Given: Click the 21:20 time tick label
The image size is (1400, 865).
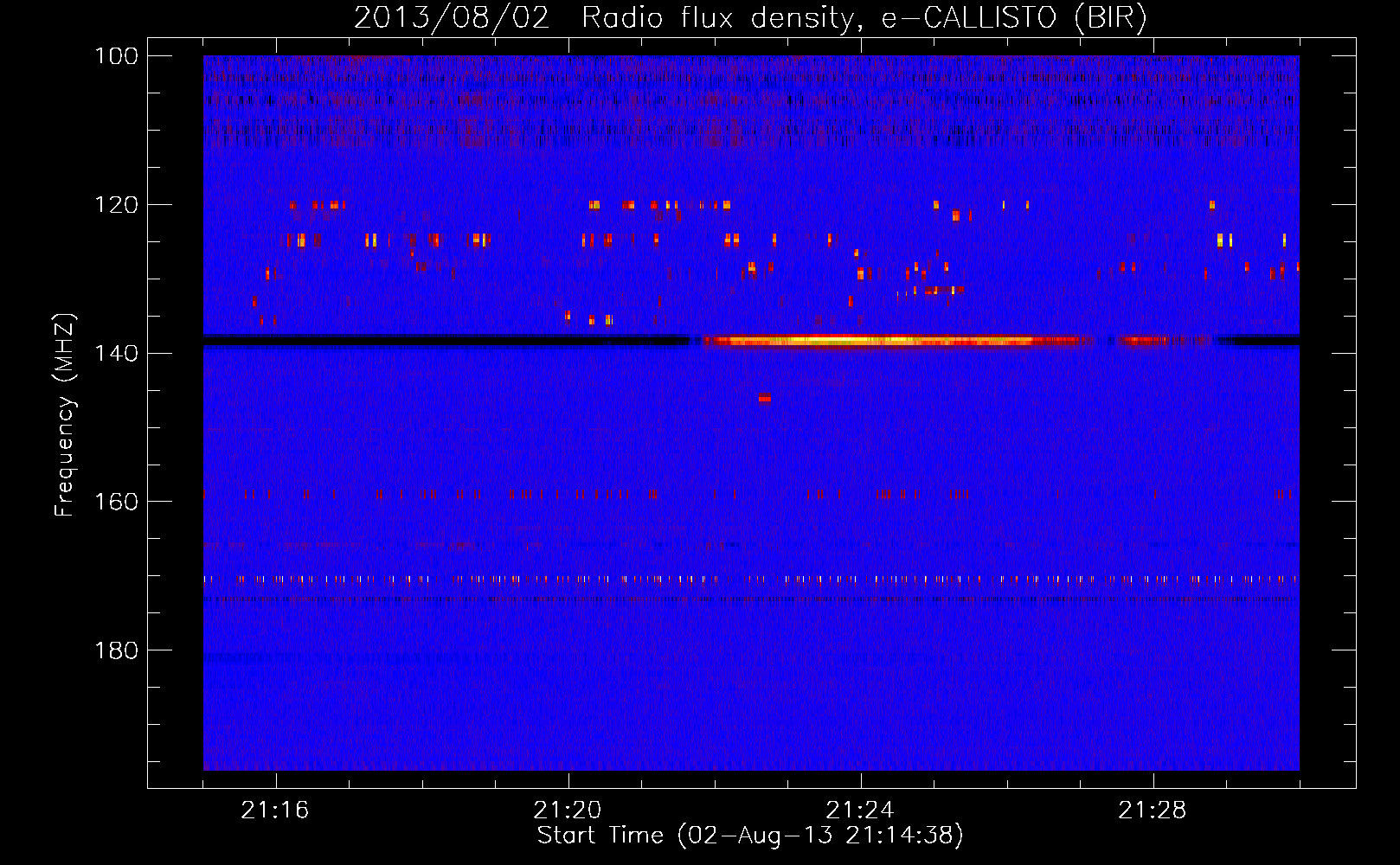Looking at the screenshot, I should (x=568, y=811).
